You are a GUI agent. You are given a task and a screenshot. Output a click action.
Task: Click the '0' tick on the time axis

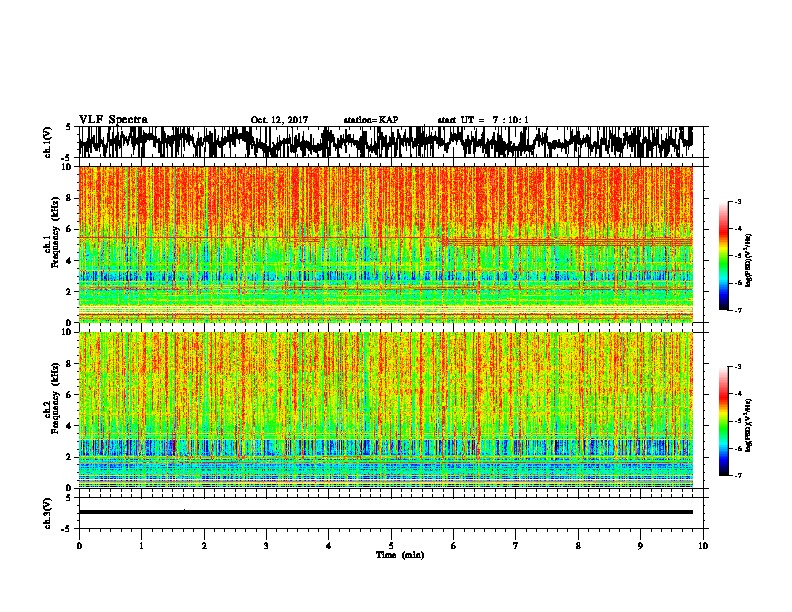tap(79, 546)
